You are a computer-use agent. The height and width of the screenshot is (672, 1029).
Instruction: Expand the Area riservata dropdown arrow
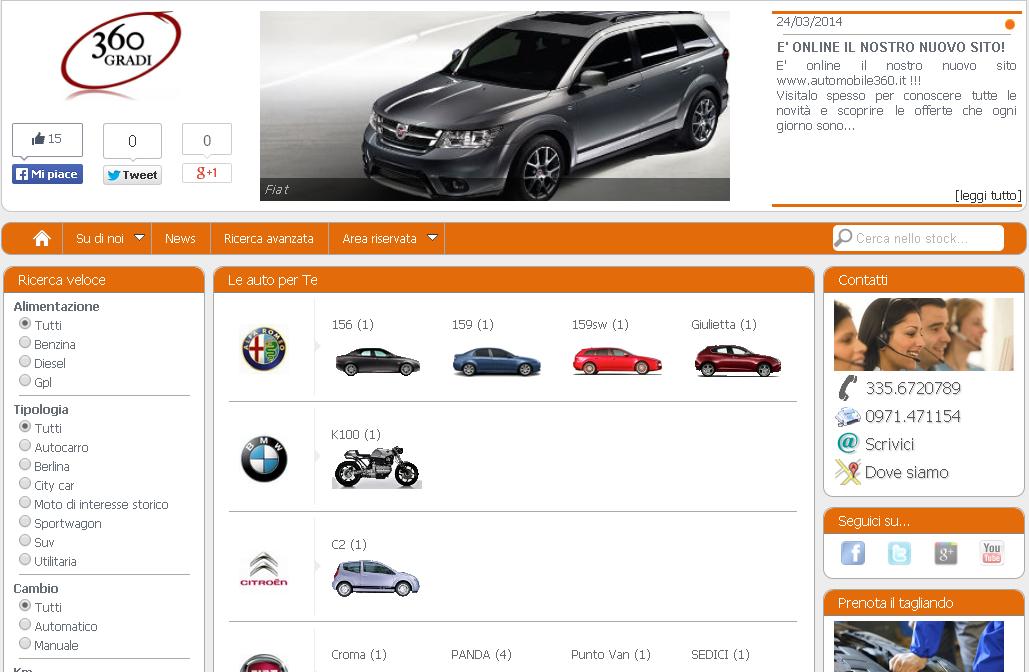(432, 238)
